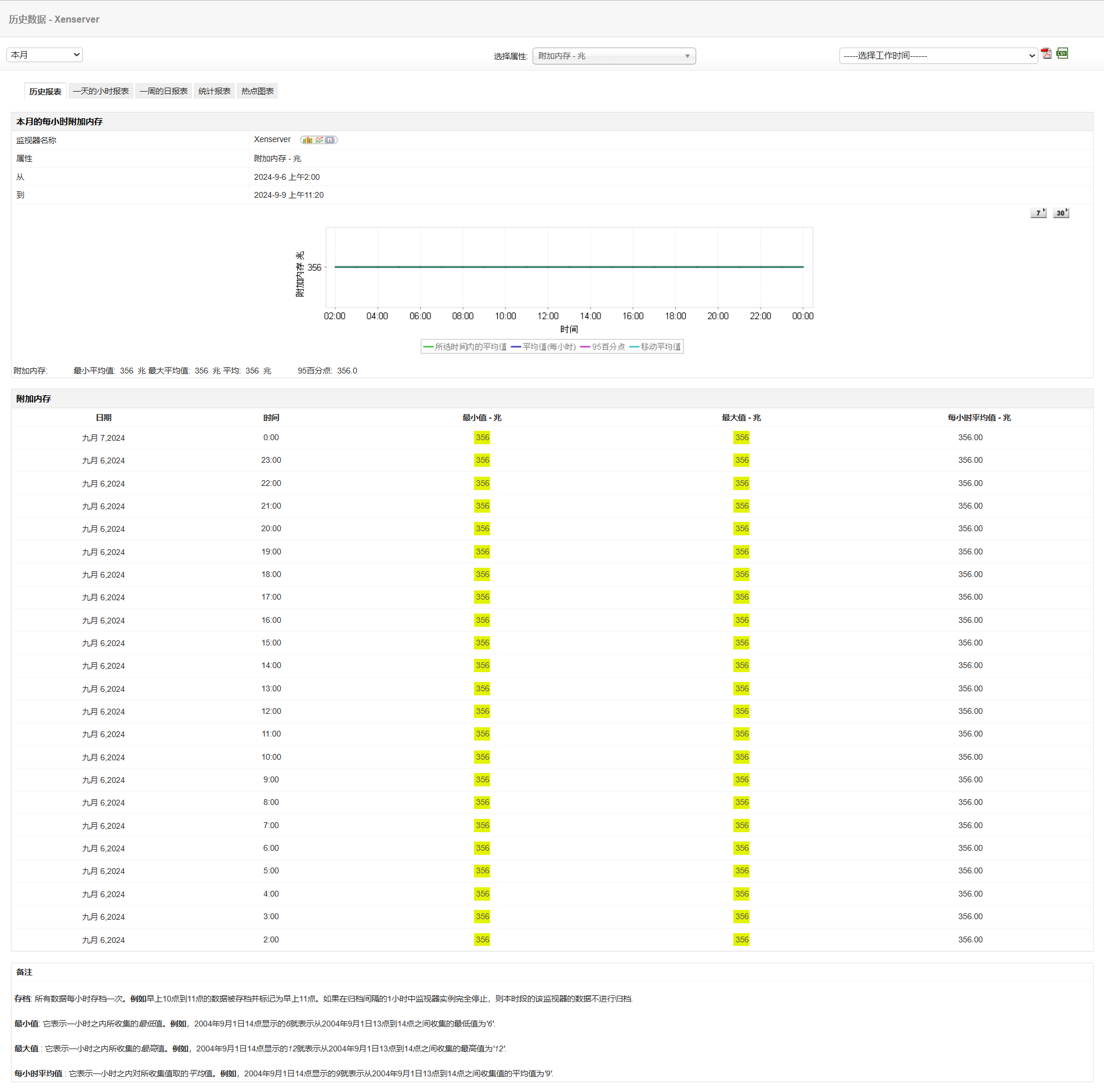
Task: Click the 九月 7,2024 date cell
Action: (x=103, y=438)
